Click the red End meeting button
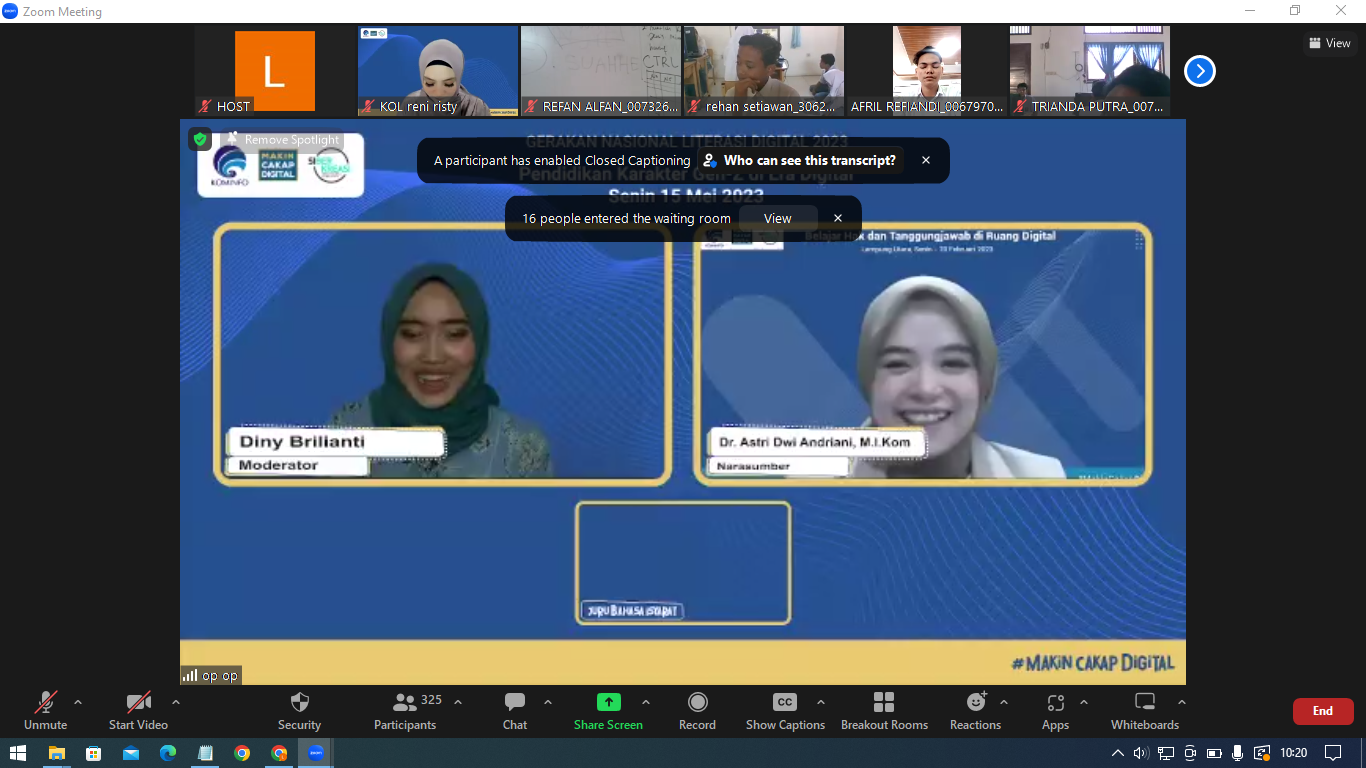 [x=1323, y=711]
